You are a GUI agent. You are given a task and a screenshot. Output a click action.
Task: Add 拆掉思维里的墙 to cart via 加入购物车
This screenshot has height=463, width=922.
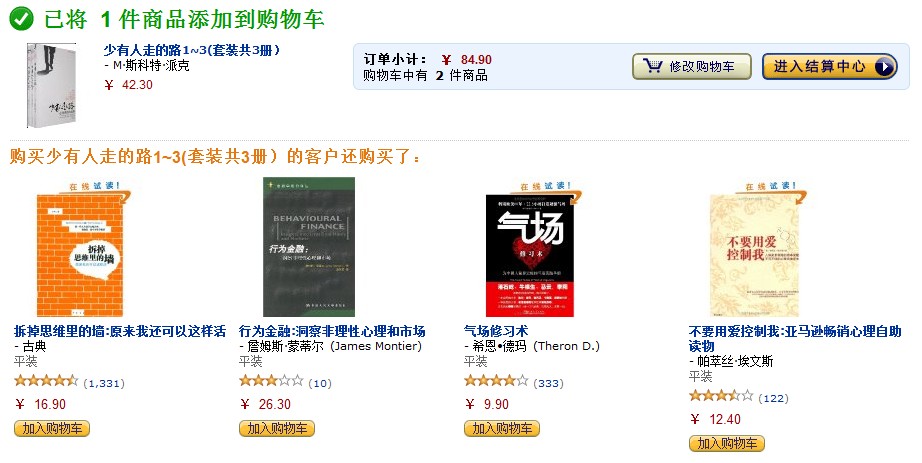52,428
